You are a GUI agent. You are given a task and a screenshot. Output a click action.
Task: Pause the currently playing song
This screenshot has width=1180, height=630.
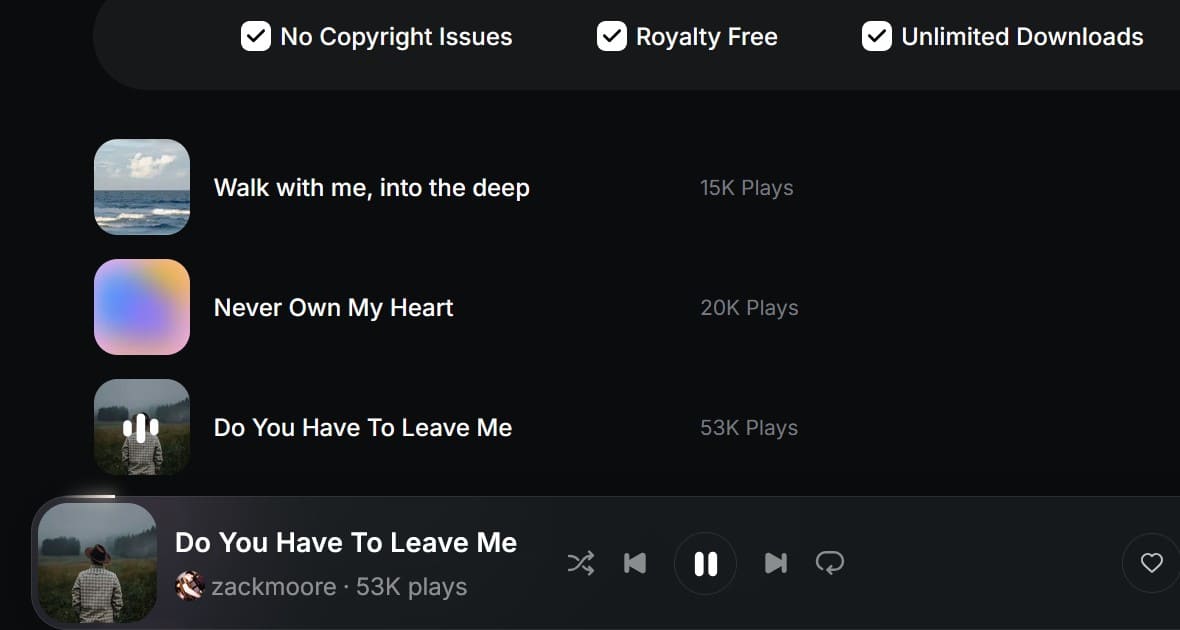[x=705, y=564]
